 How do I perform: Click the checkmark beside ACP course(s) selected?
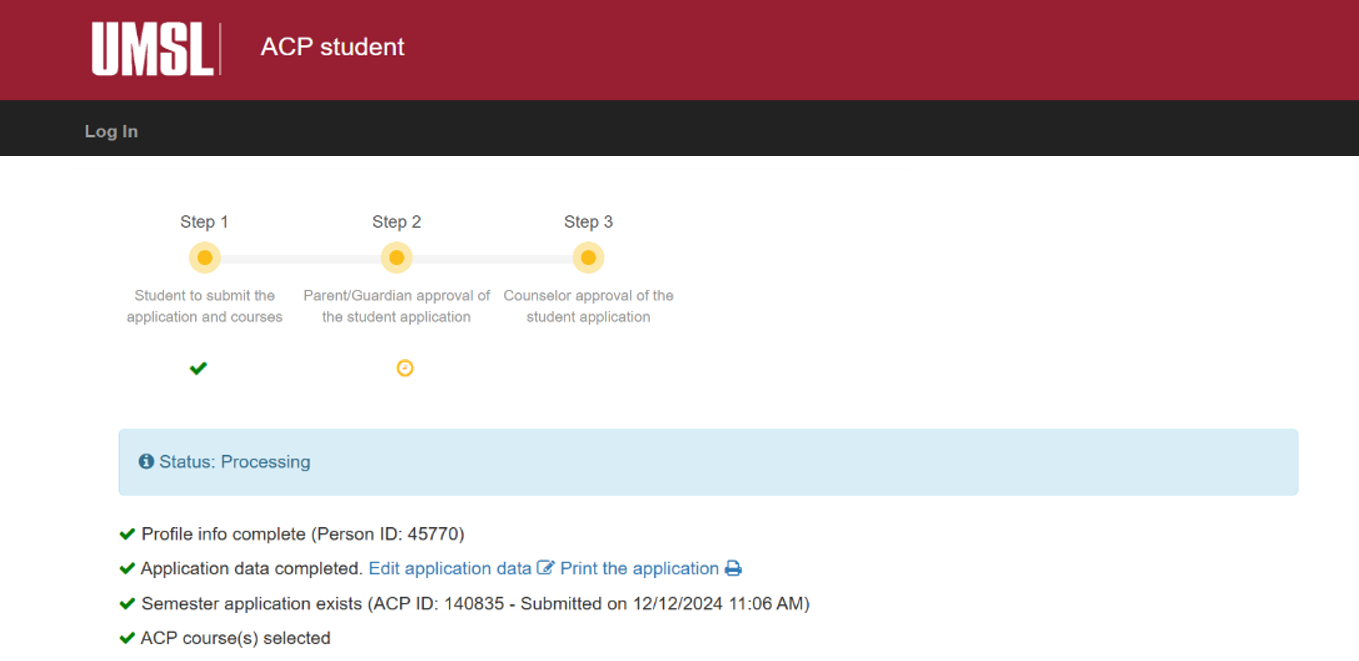click(126, 637)
